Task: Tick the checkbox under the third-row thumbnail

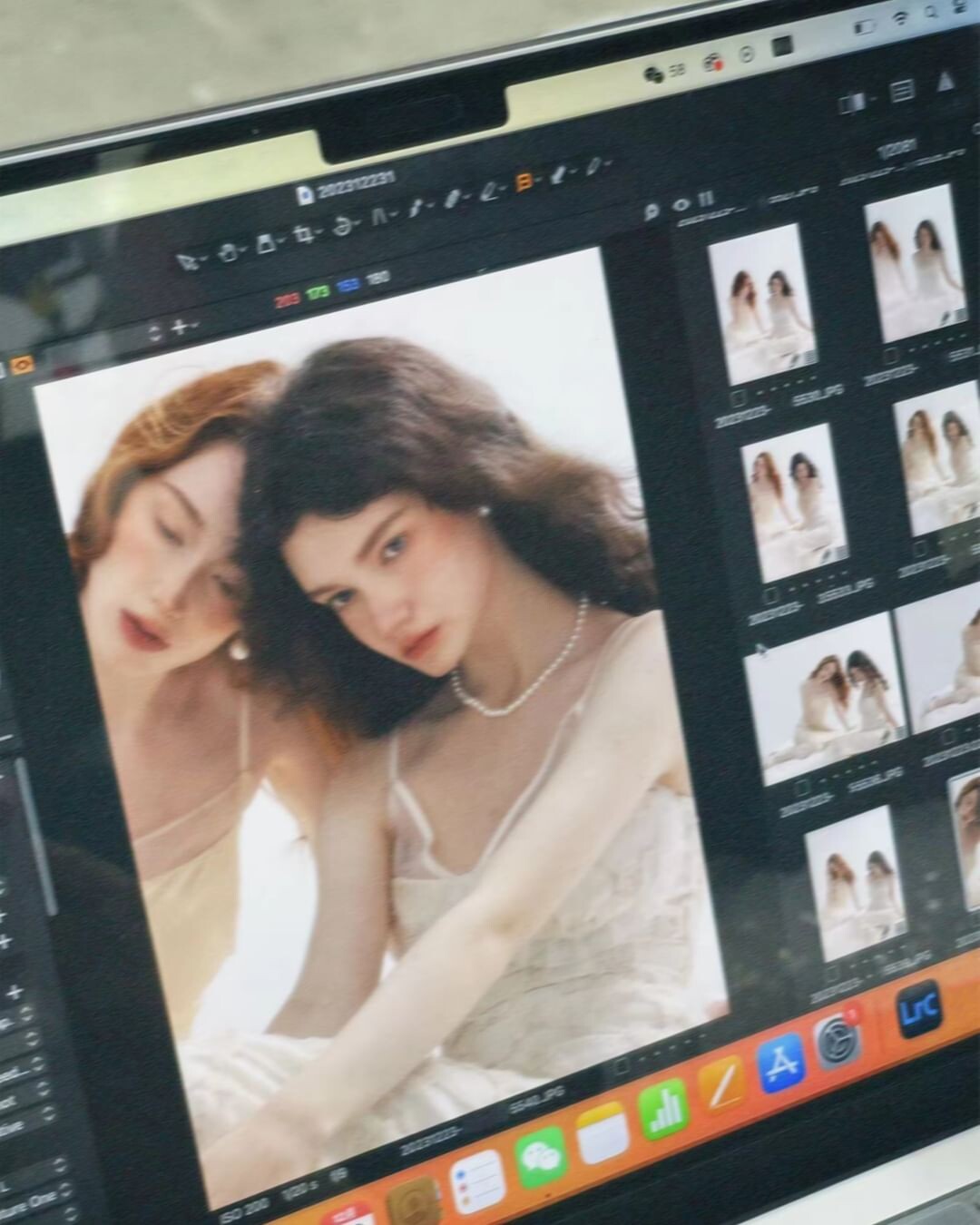Action: click(x=804, y=789)
